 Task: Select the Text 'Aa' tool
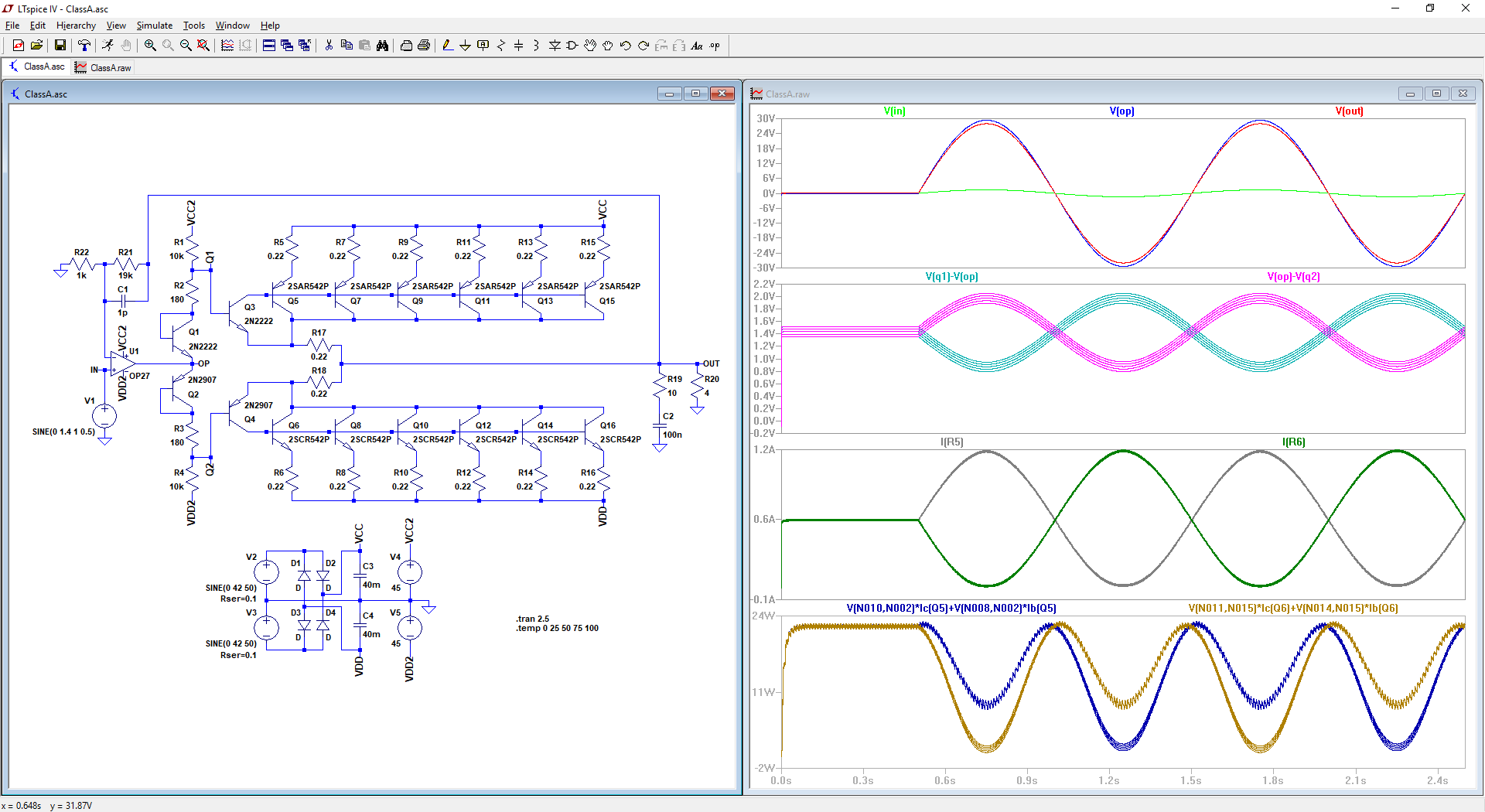tap(697, 46)
